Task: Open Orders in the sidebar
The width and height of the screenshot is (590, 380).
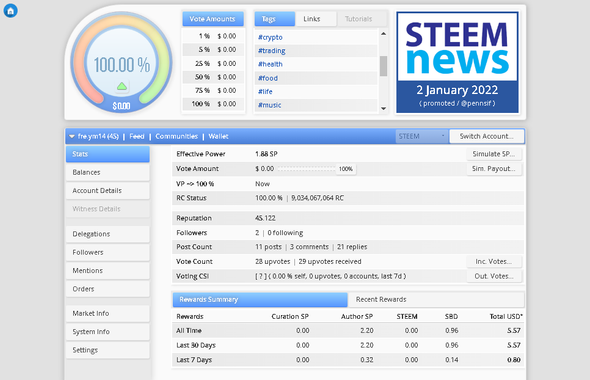Action: (x=108, y=289)
